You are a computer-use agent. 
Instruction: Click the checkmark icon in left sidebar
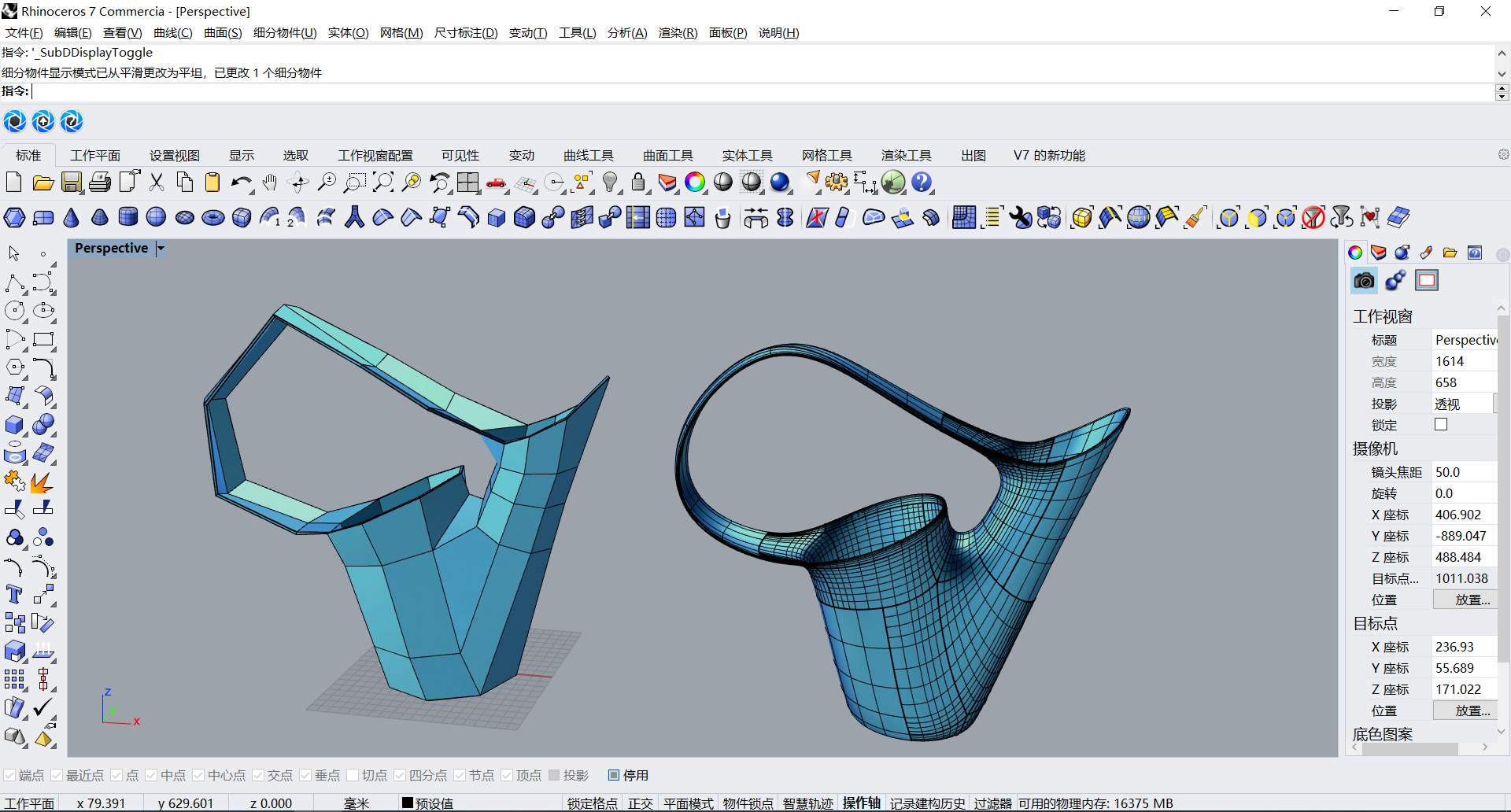tap(43, 707)
